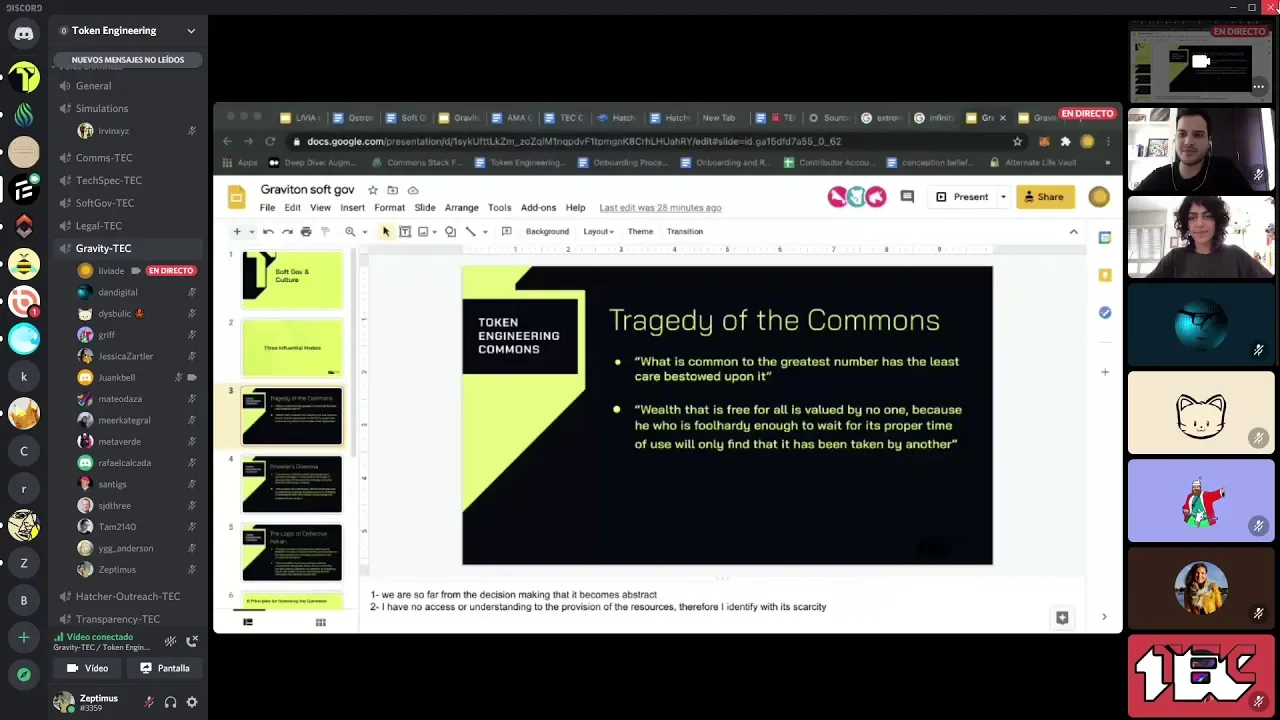
Task: Click the yellow Share button
Action: (1043, 197)
